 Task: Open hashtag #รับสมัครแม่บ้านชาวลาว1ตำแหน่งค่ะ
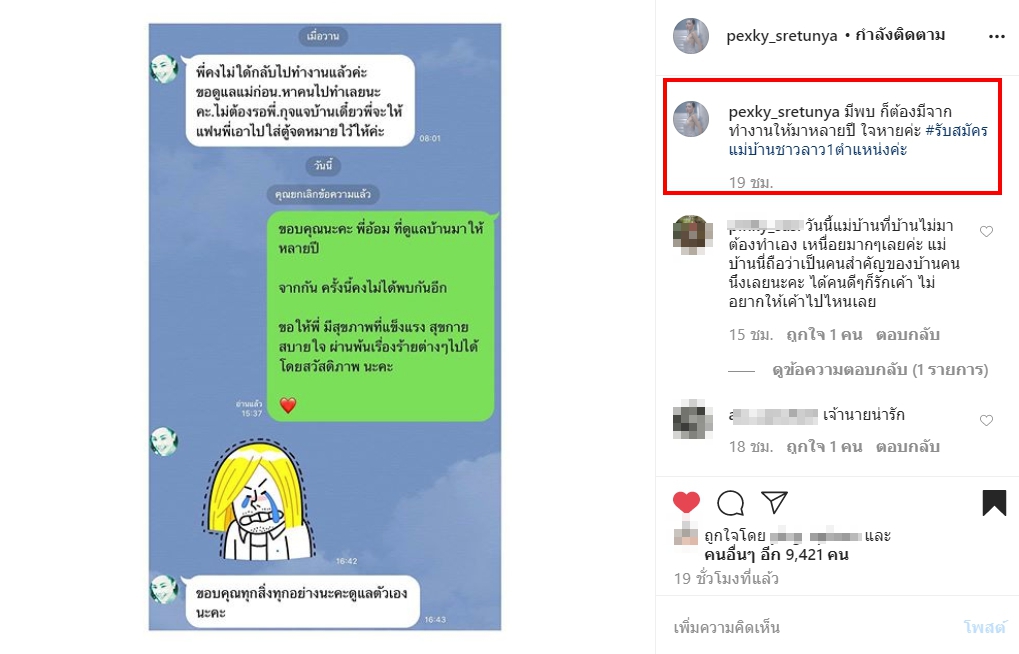858,140
